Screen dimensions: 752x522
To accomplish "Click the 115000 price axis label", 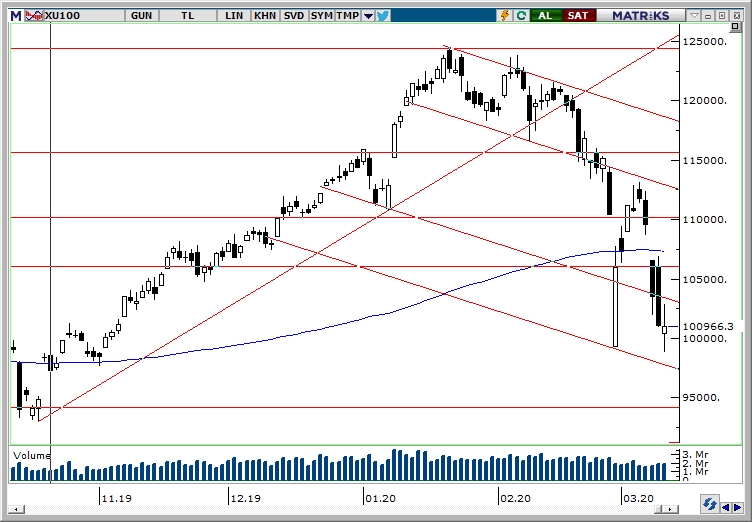I will point(704,160).
